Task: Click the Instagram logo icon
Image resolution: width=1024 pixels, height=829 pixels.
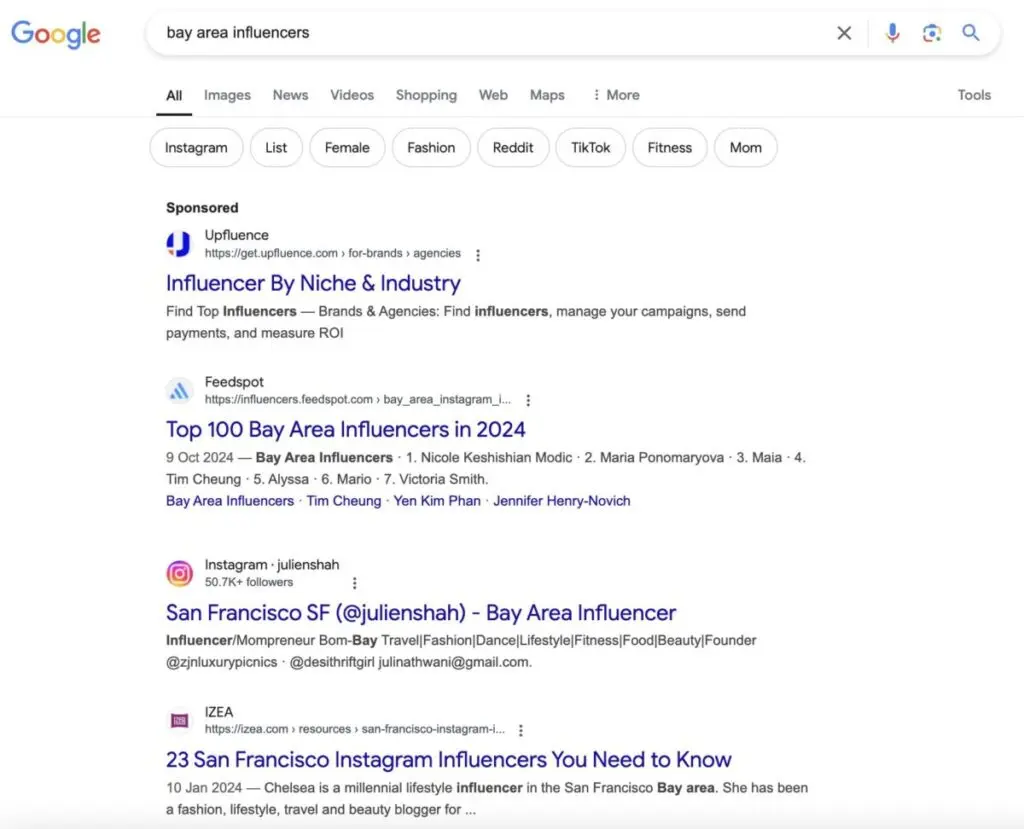Action: pyautogui.click(x=179, y=573)
